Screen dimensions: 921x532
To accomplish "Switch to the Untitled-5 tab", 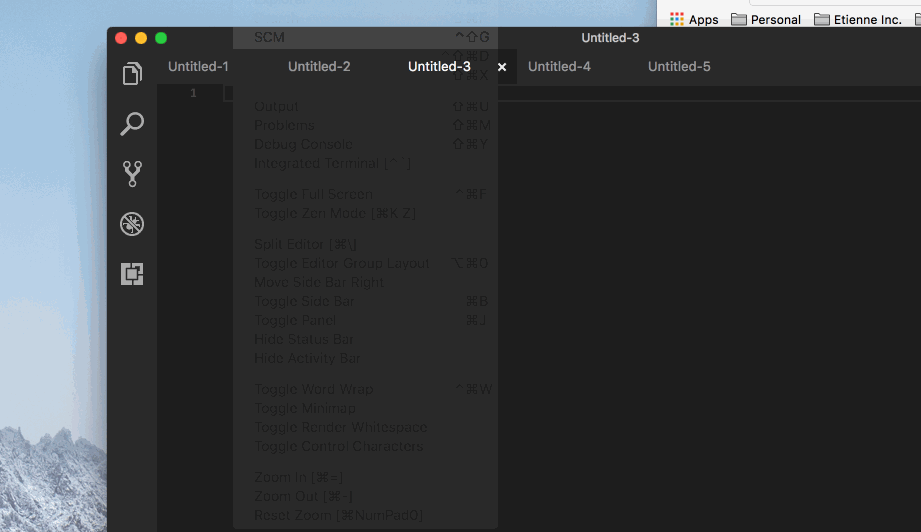I will click(679, 66).
